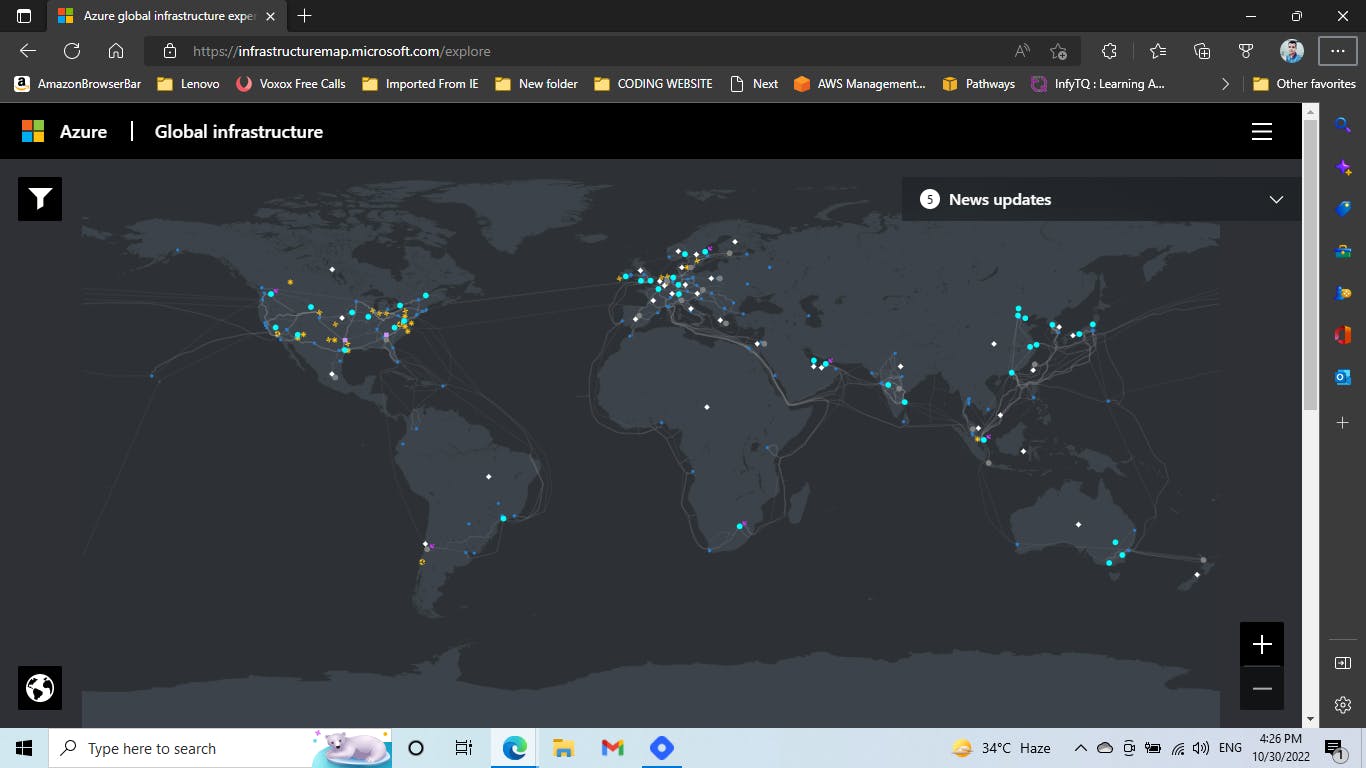The height and width of the screenshot is (768, 1366).
Task: Show more bookmarks chevron
Action: [1225, 84]
